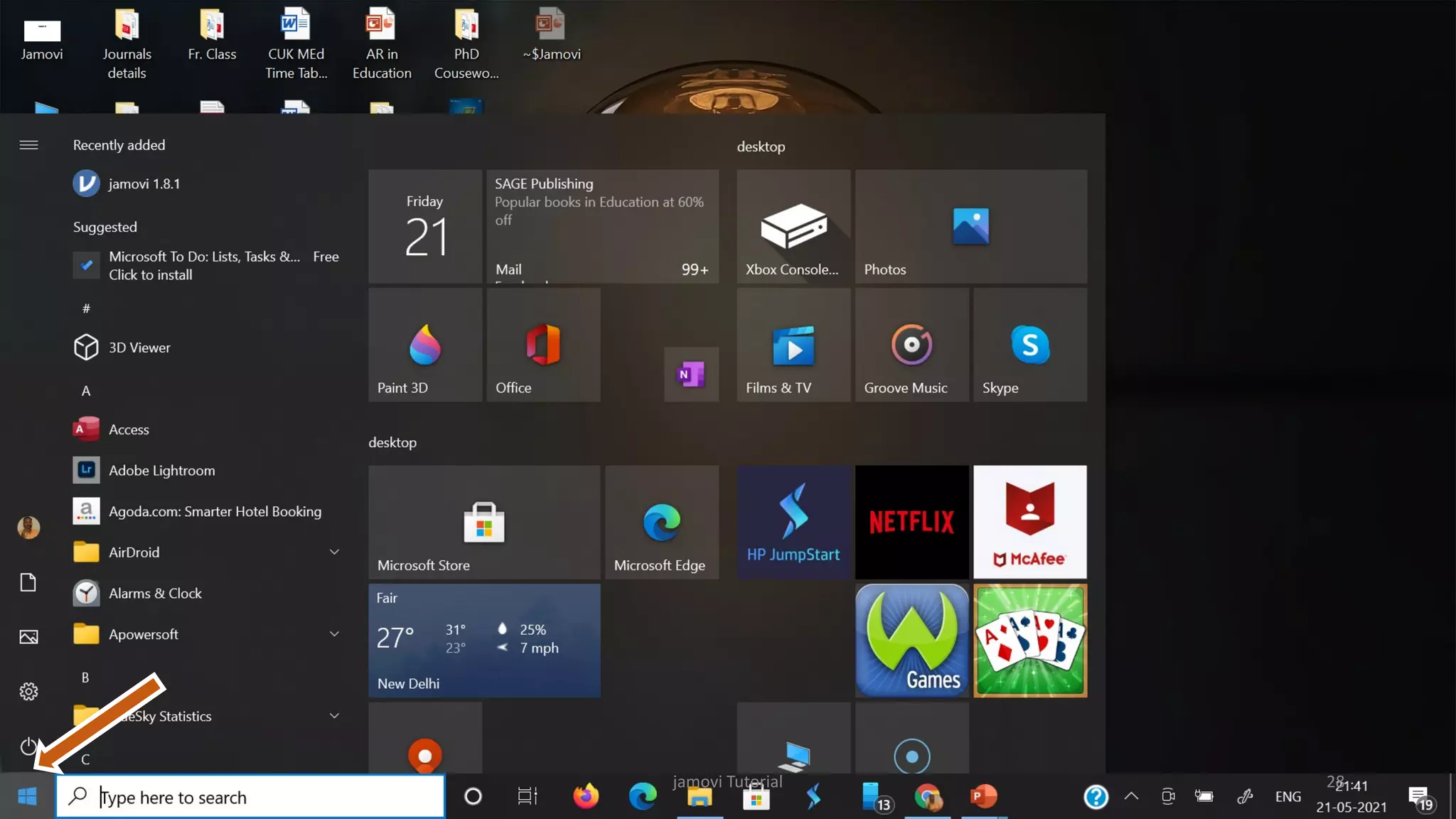Open Settings gear in Start sidebar
Image resolution: width=1456 pixels, height=819 pixels.
coord(28,691)
